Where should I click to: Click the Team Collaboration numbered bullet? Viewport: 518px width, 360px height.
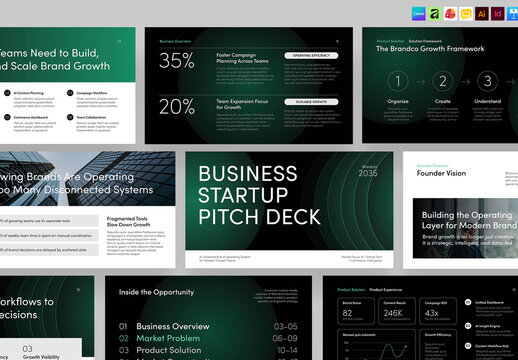click(x=70, y=117)
